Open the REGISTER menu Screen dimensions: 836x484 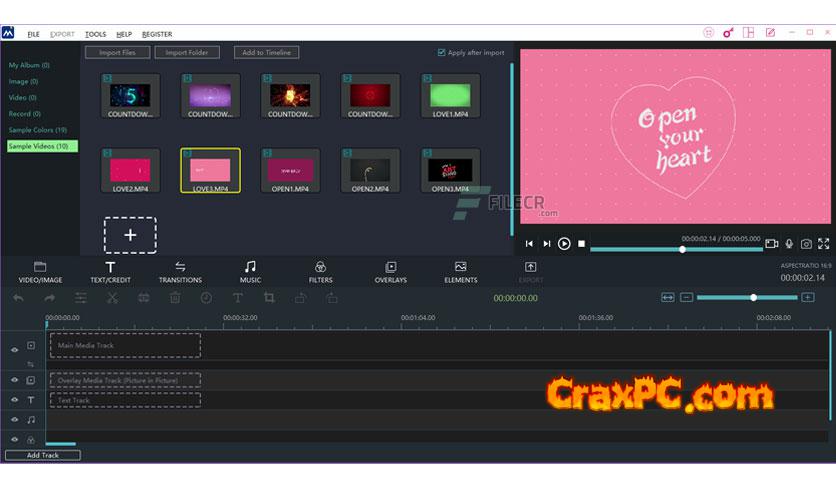(x=157, y=34)
